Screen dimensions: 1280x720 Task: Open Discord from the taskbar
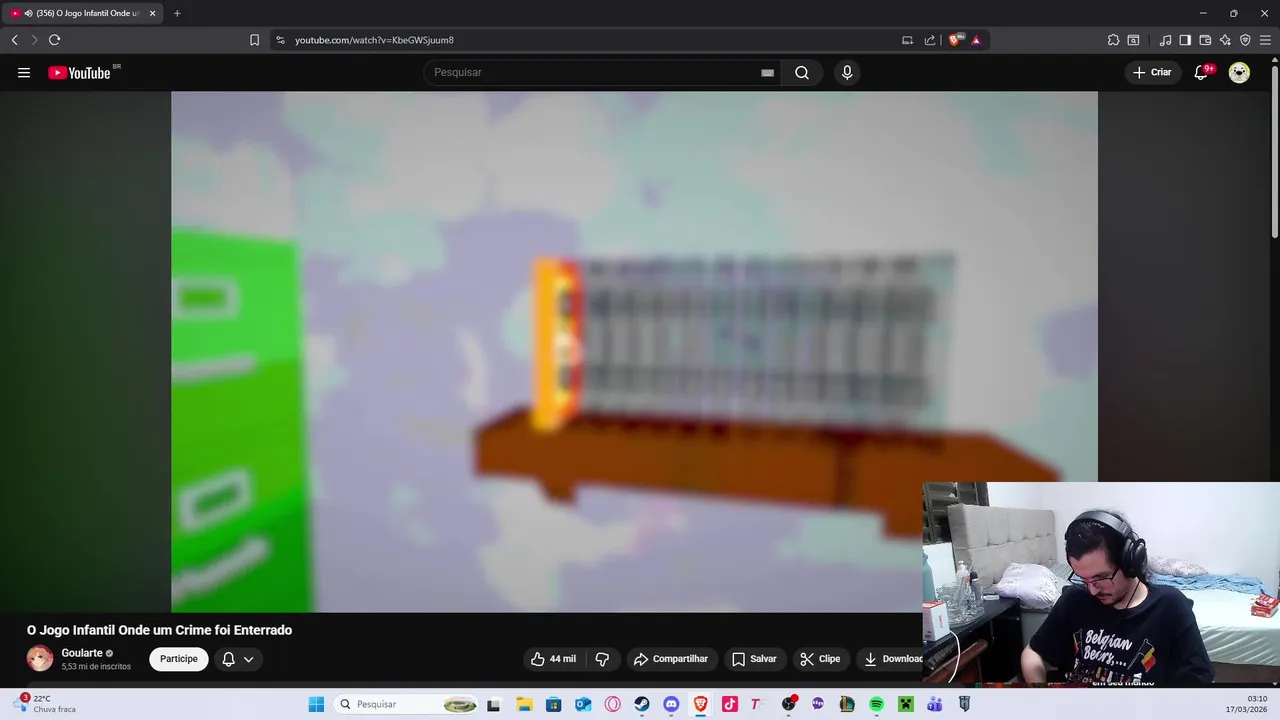(x=671, y=704)
